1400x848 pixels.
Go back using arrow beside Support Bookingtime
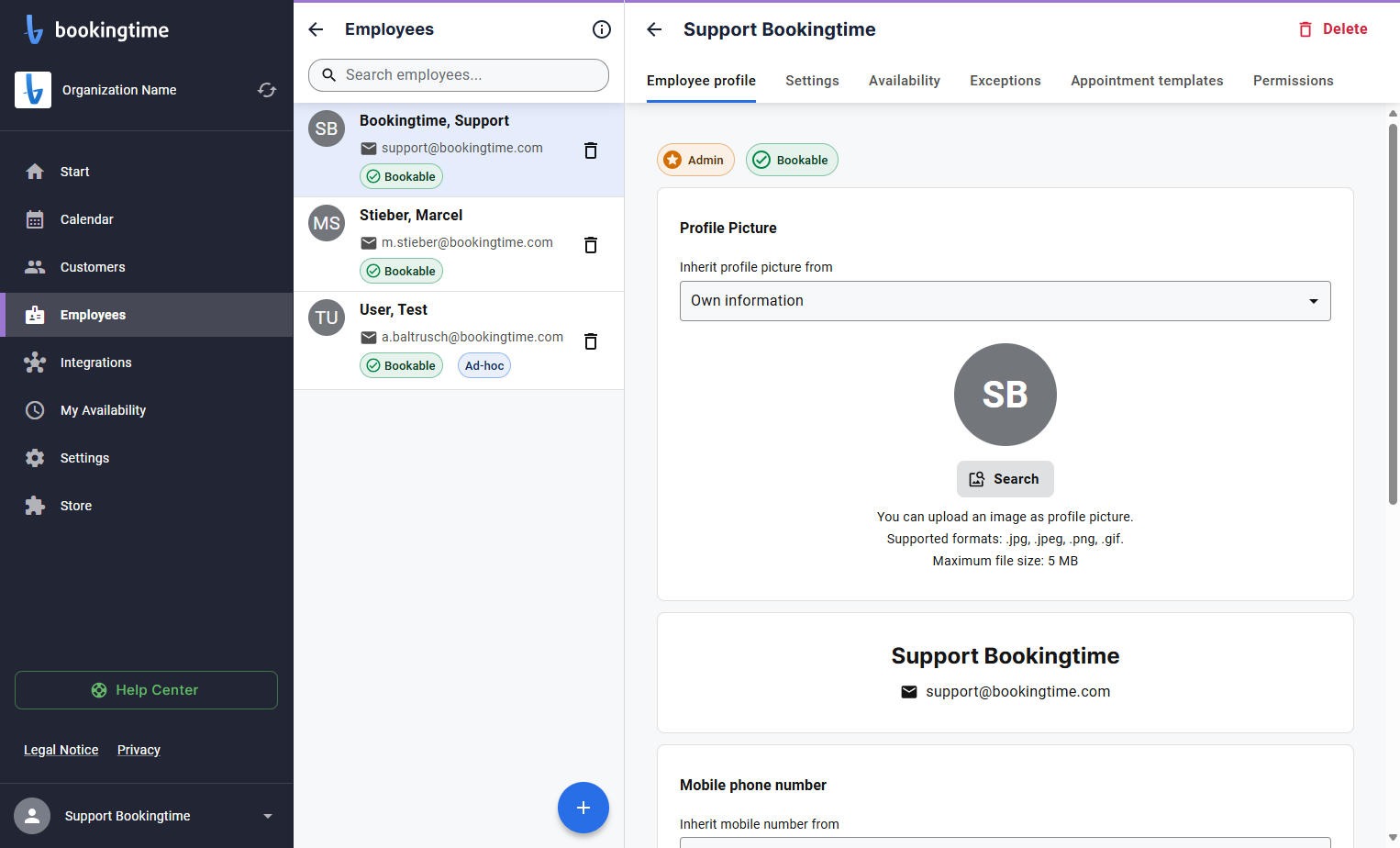pos(654,29)
